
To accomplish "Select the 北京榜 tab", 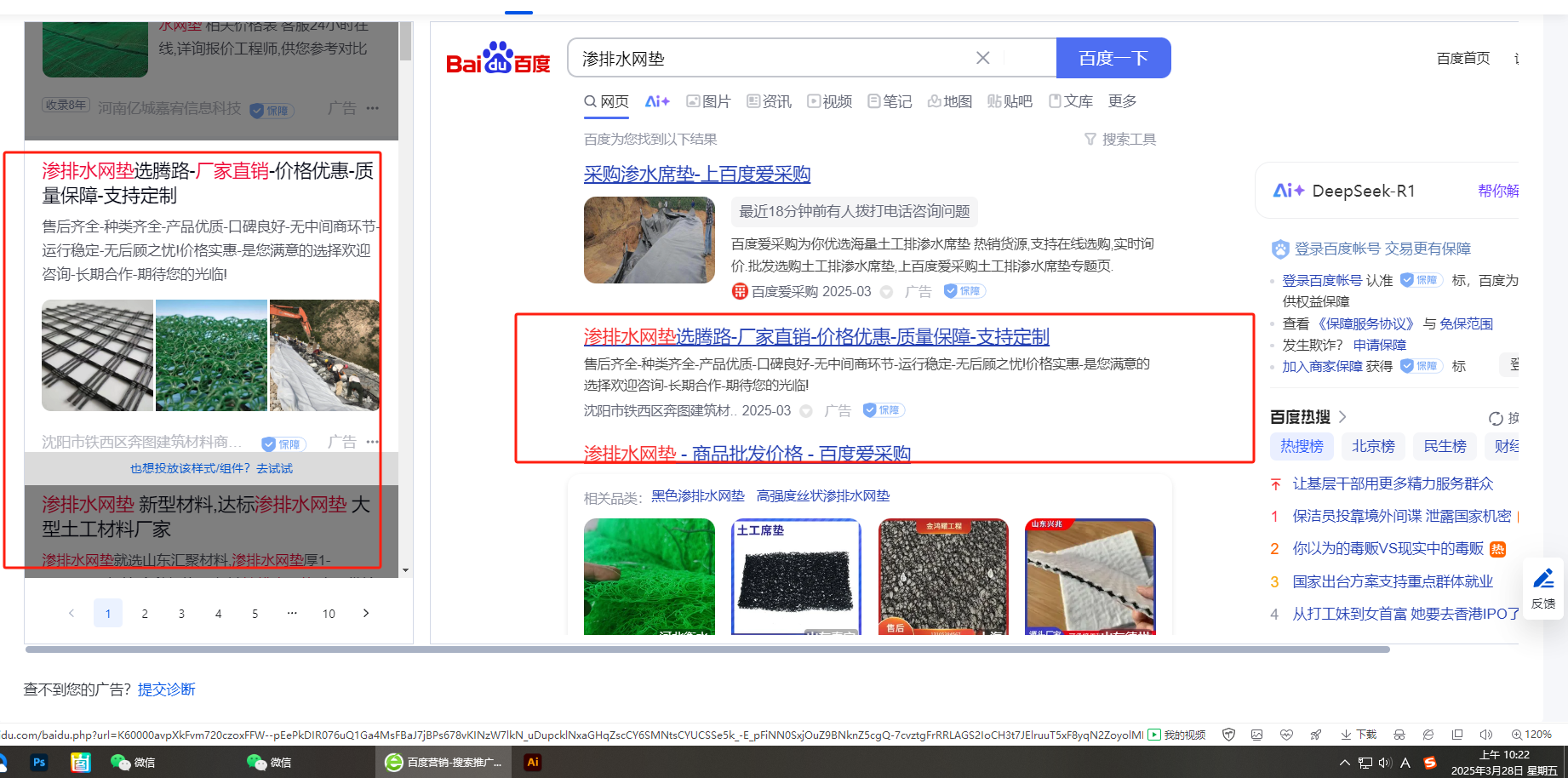I will [1374, 446].
